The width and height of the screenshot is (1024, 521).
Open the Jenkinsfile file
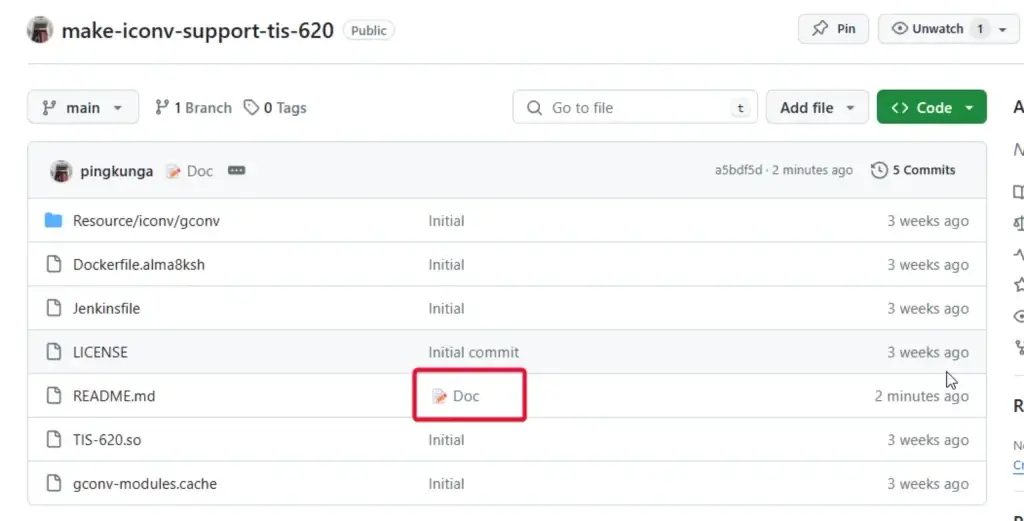click(106, 308)
